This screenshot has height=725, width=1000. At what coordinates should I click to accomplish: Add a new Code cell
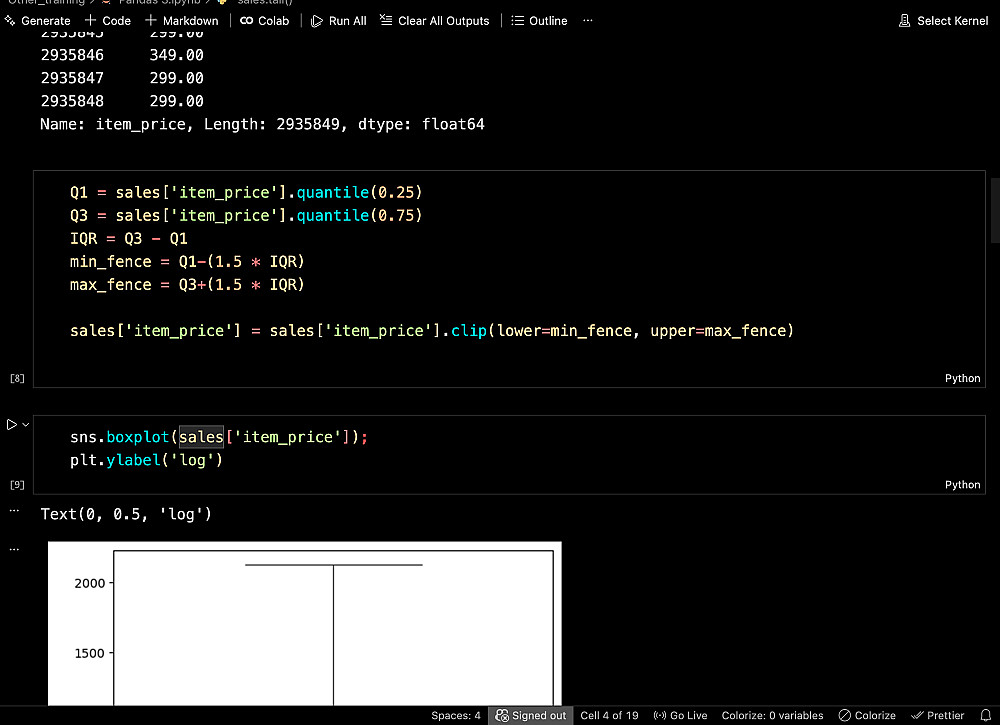[108, 20]
